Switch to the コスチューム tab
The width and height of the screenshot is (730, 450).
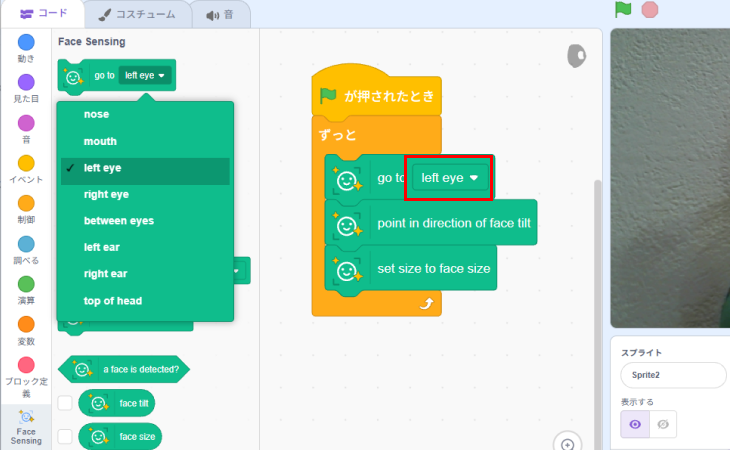pyautogui.click(x=131, y=15)
